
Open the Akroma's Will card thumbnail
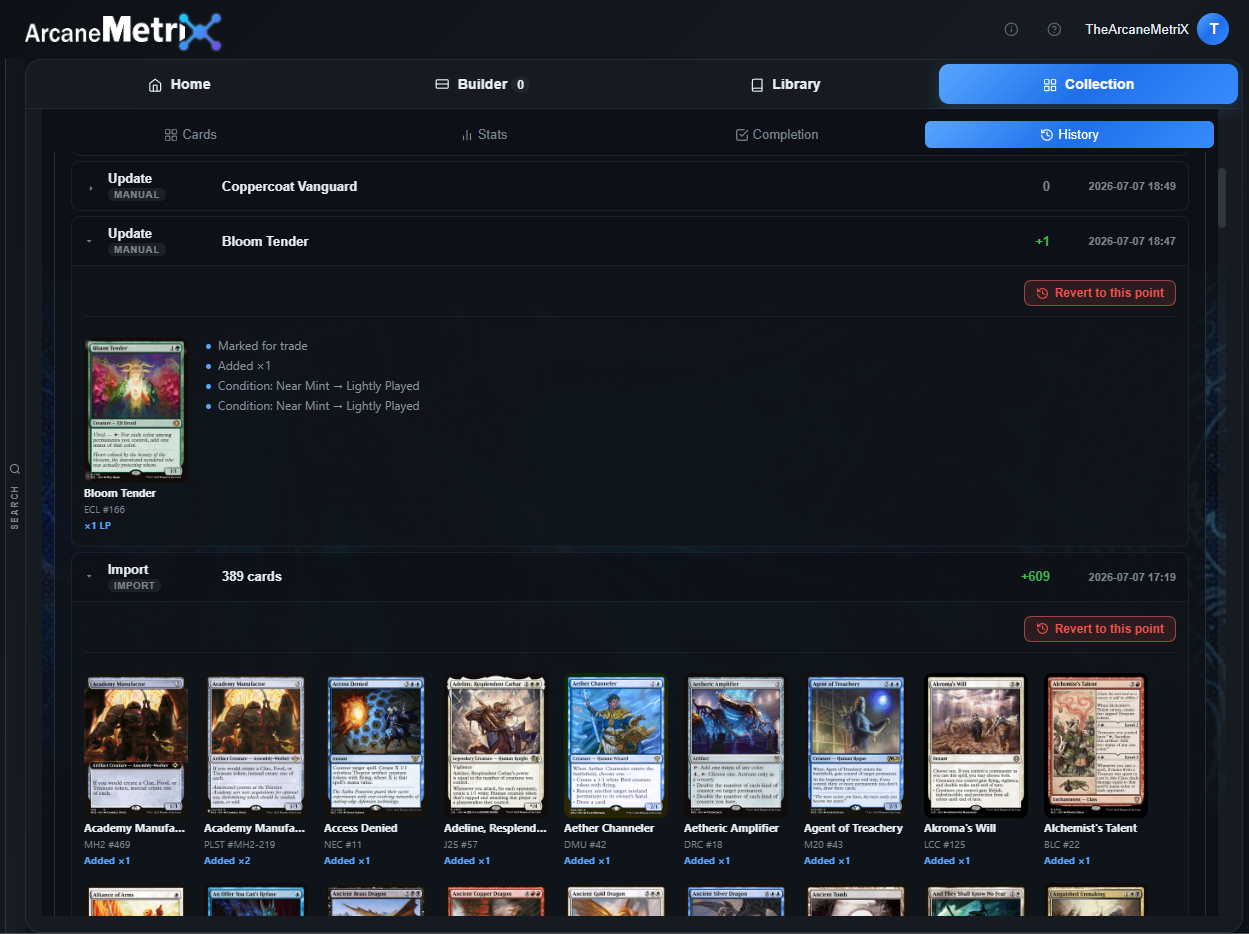point(975,745)
